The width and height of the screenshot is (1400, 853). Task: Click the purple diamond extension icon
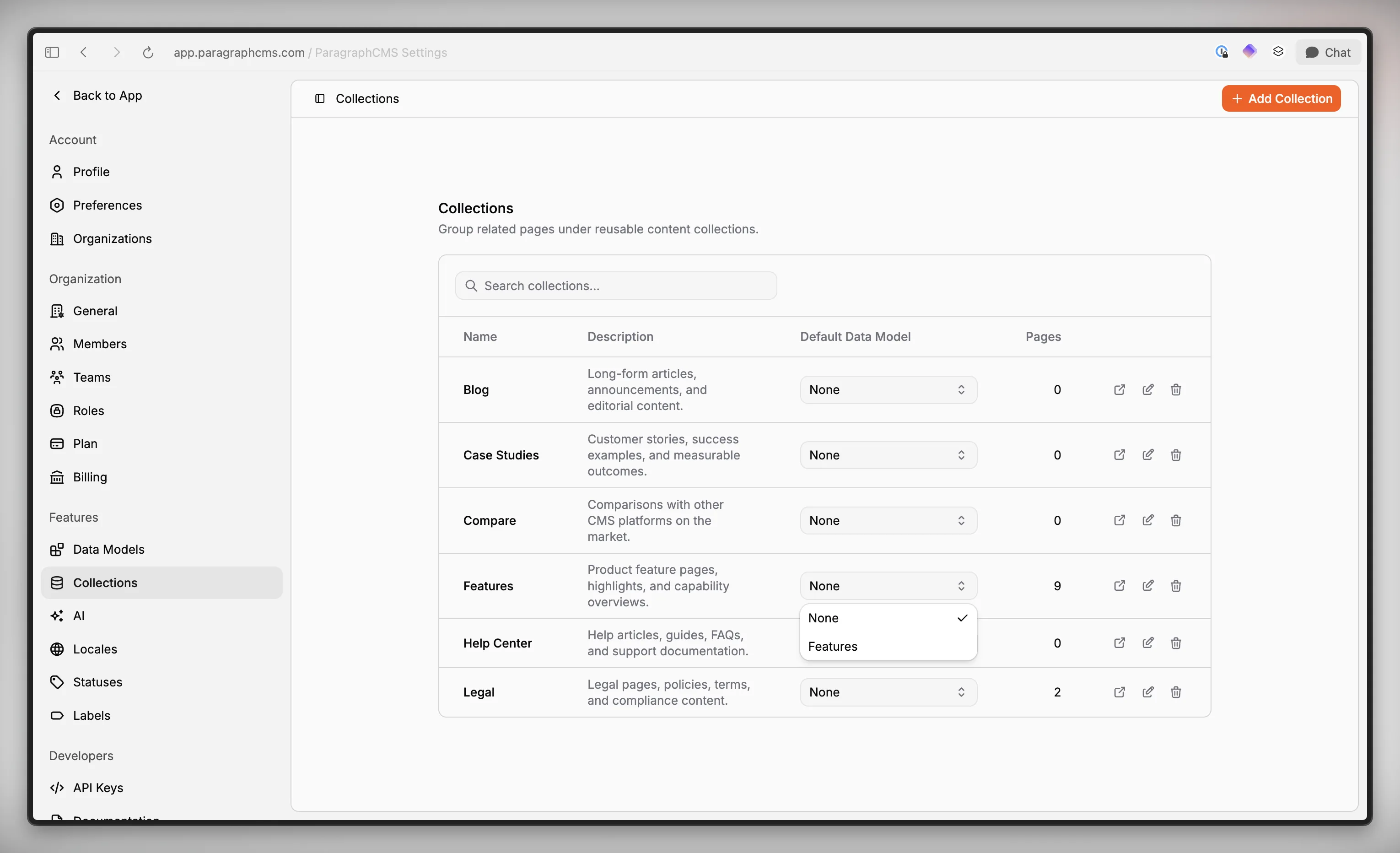point(1249,52)
